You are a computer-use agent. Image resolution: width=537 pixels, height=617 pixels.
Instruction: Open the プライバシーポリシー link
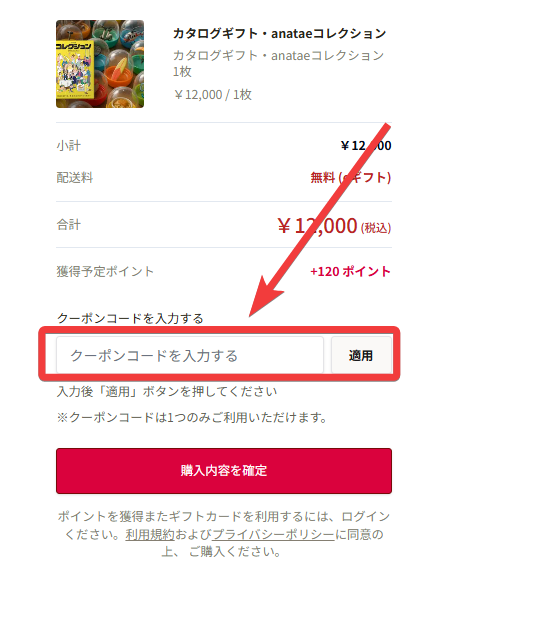point(273,534)
